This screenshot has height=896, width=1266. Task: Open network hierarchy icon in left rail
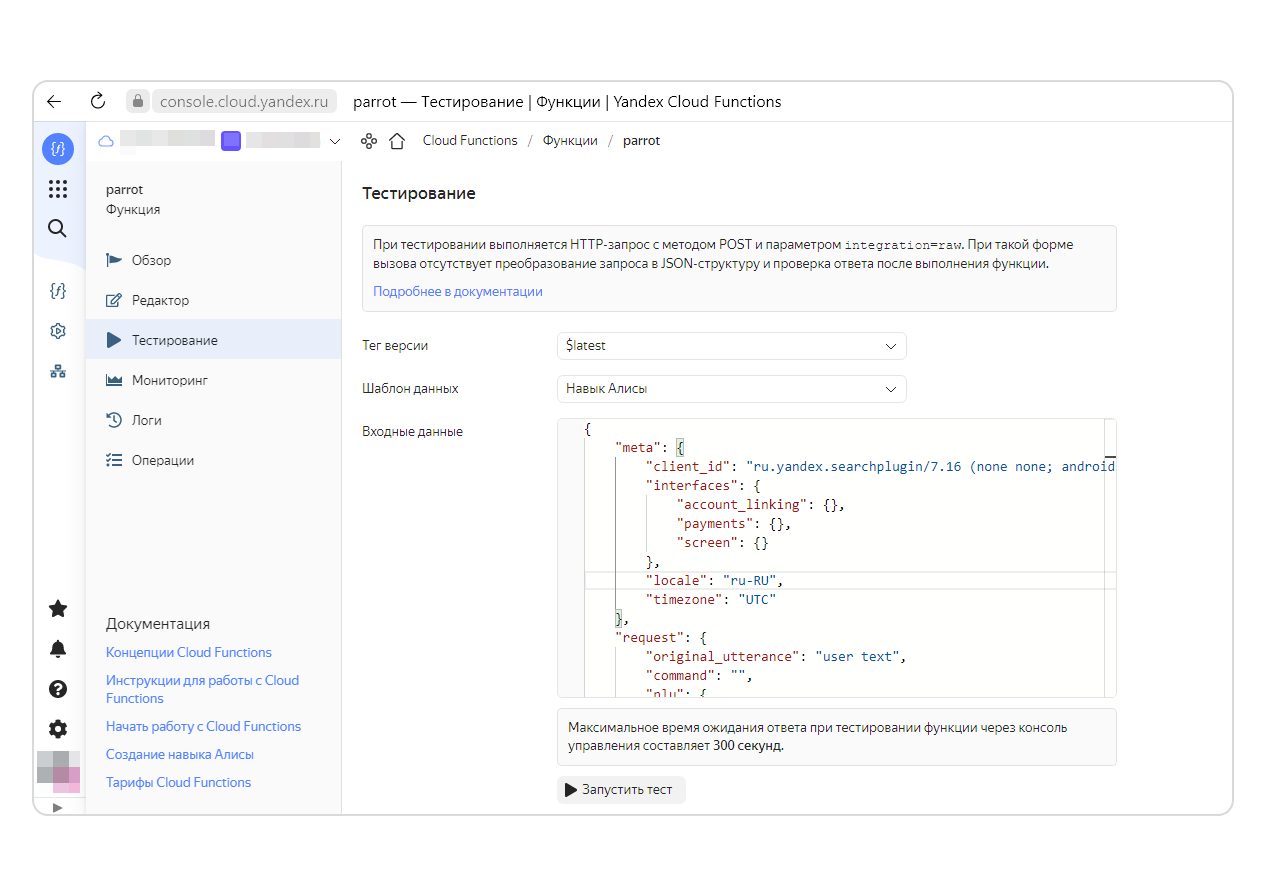(58, 371)
